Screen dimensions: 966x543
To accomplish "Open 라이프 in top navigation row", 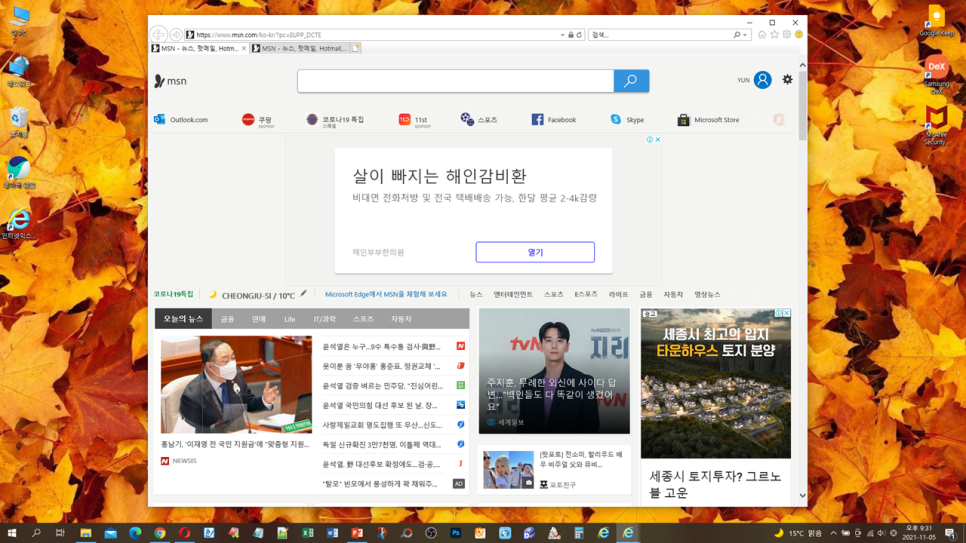I will (x=619, y=295).
